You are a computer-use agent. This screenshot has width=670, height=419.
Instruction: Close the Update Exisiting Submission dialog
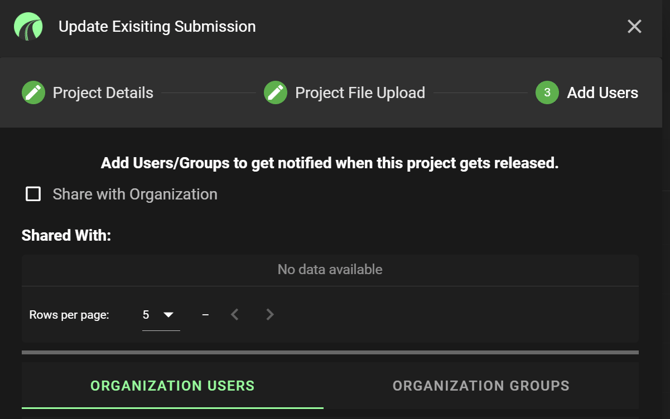tap(634, 26)
